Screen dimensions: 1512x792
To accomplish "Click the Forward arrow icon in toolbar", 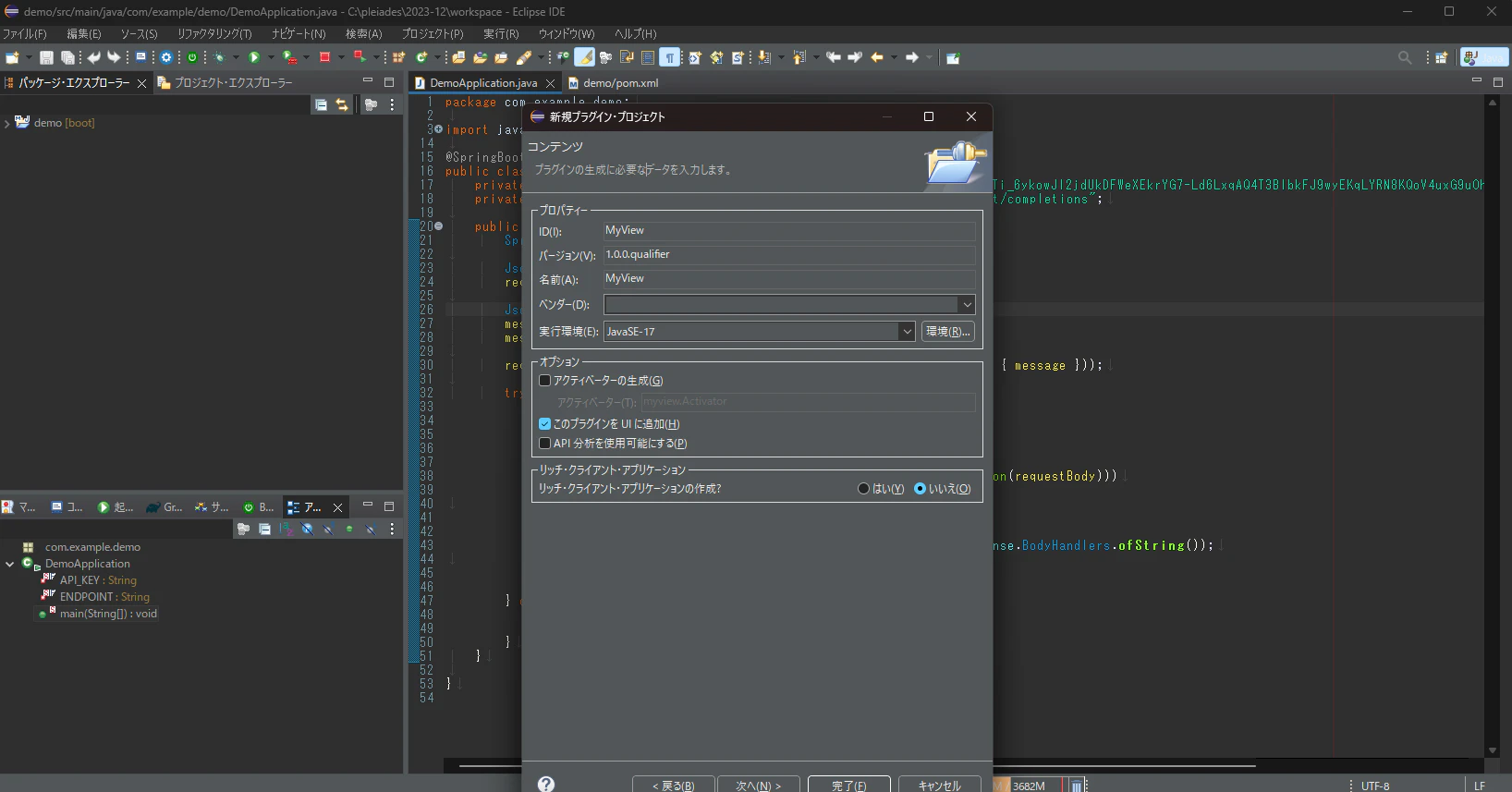I will tap(912, 57).
